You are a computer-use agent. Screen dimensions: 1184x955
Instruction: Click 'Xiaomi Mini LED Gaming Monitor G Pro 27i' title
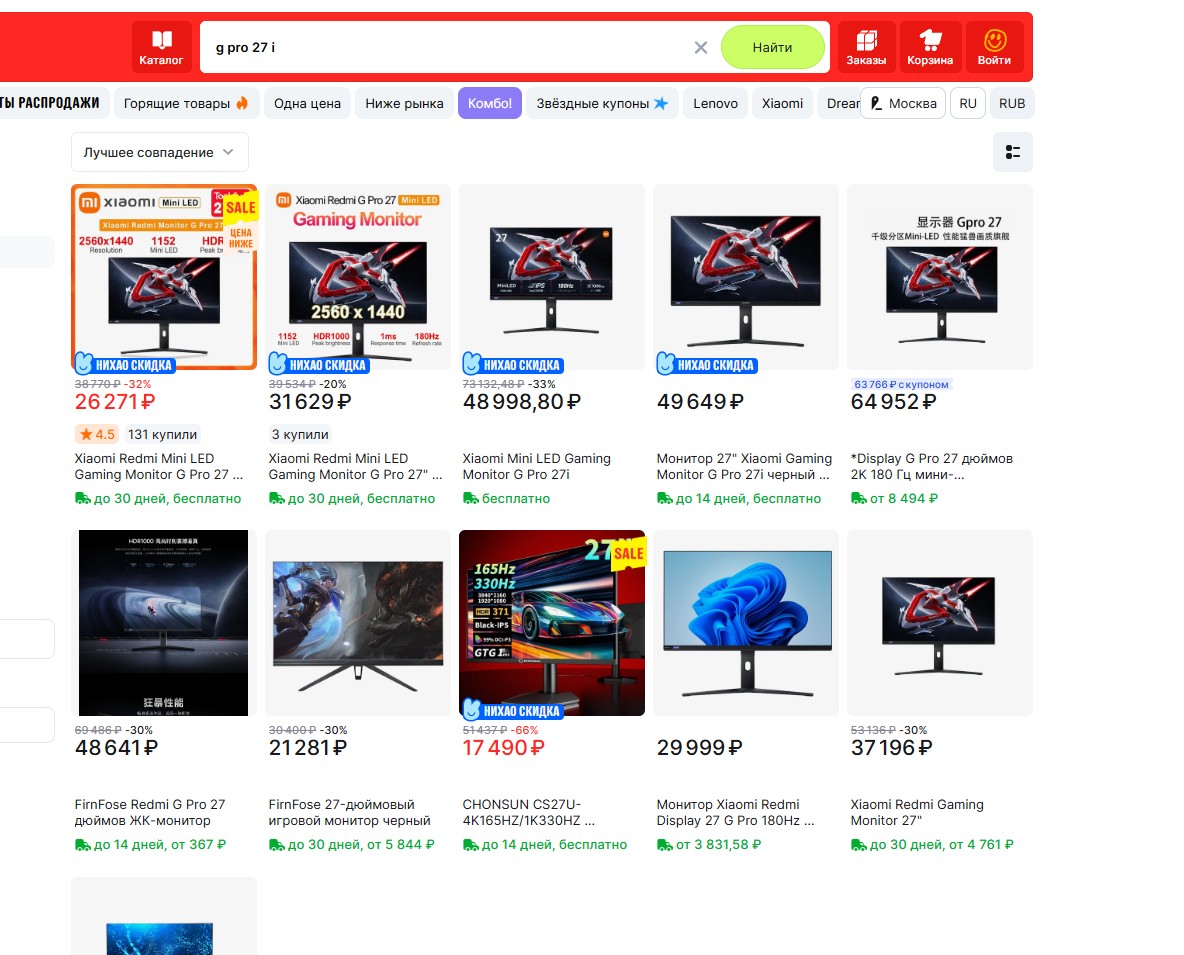tap(537, 467)
